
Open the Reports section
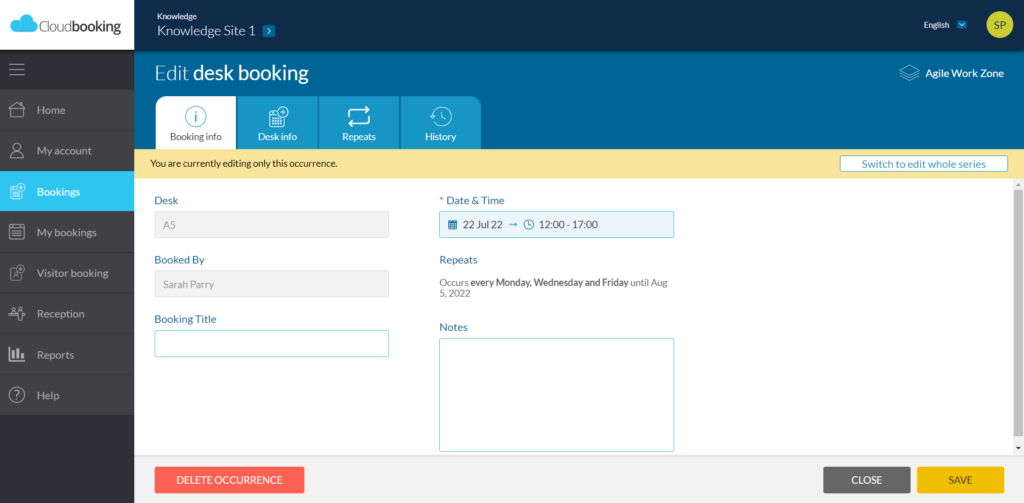(67, 355)
